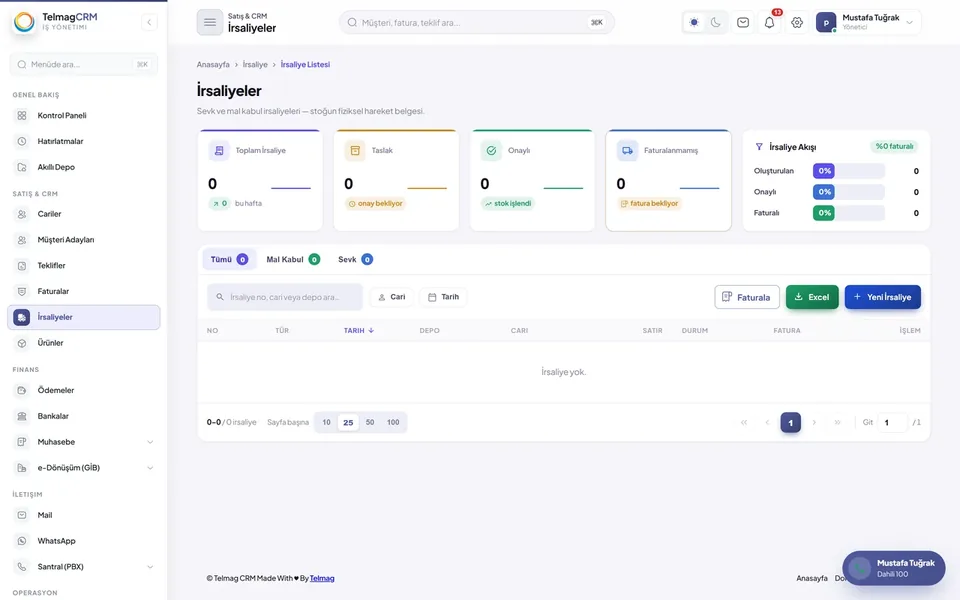Open the Cari filter

(x=391, y=297)
